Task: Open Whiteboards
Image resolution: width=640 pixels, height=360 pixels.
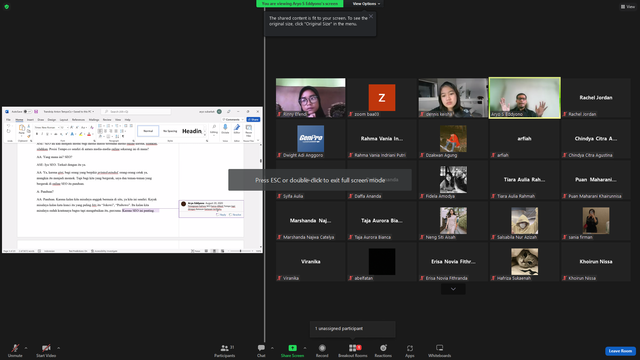Action: 440,351
